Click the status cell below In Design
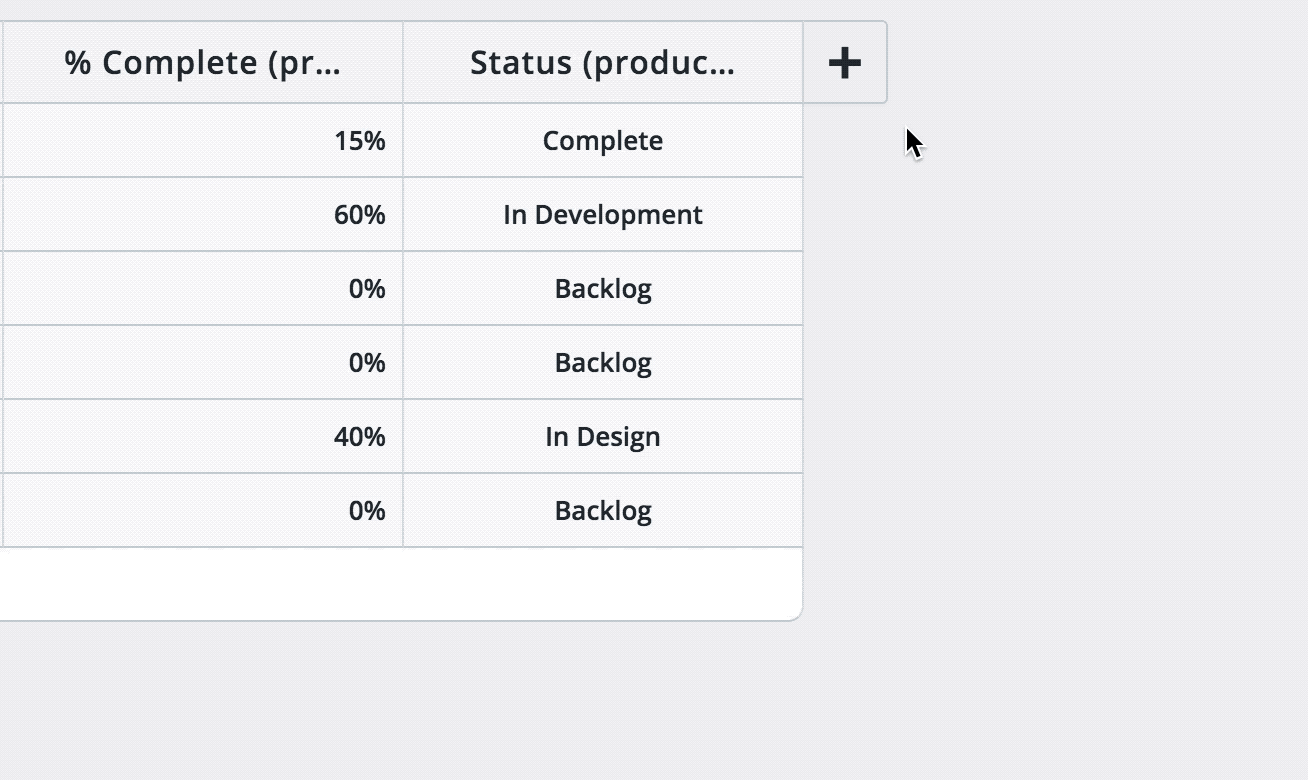Screen dimensions: 1308x780 point(602,511)
